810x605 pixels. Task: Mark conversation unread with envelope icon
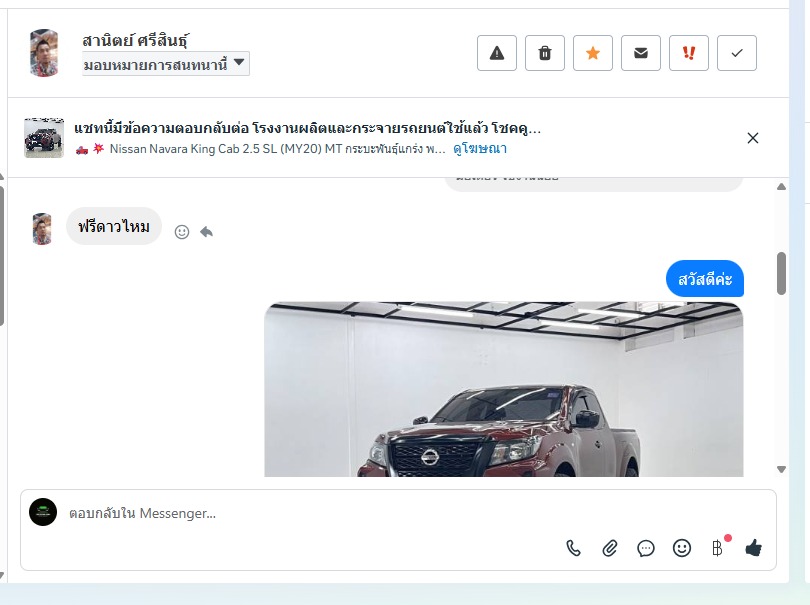point(641,53)
